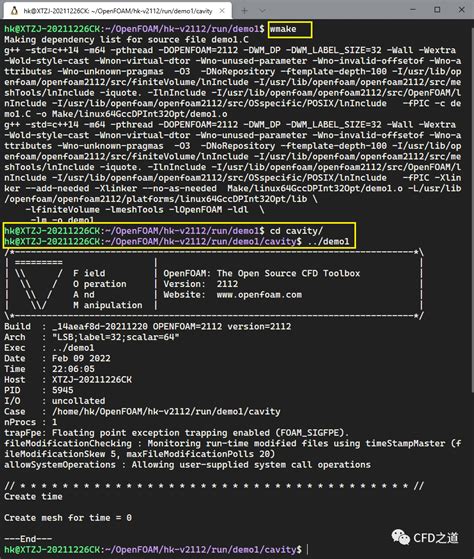Click the final command prompt cursor
The height and width of the screenshot is (559, 474).
pos(307,550)
